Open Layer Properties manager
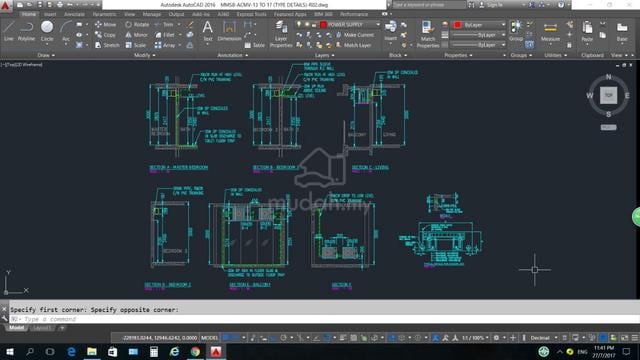The image size is (640, 360). (x=281, y=34)
